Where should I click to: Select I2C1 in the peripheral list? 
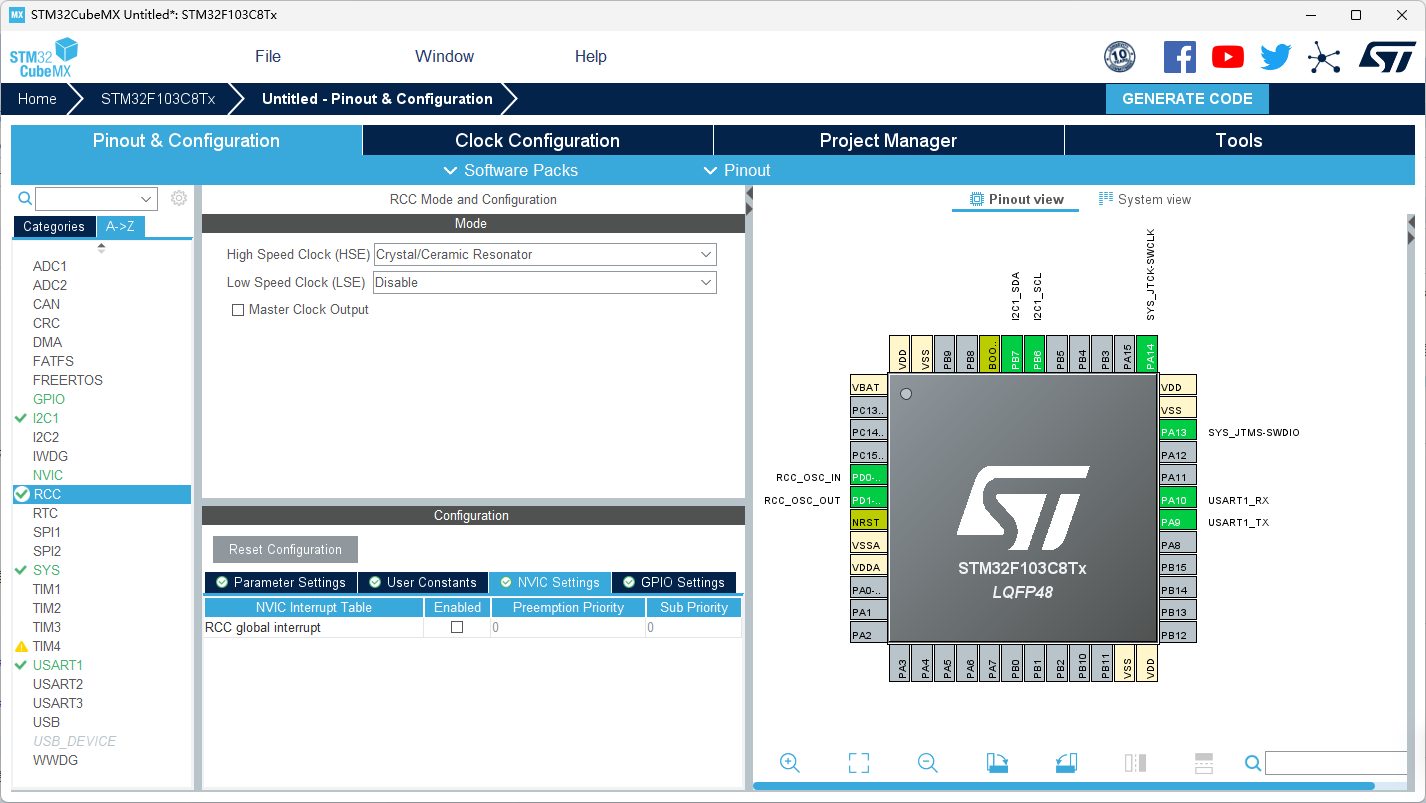pos(46,418)
